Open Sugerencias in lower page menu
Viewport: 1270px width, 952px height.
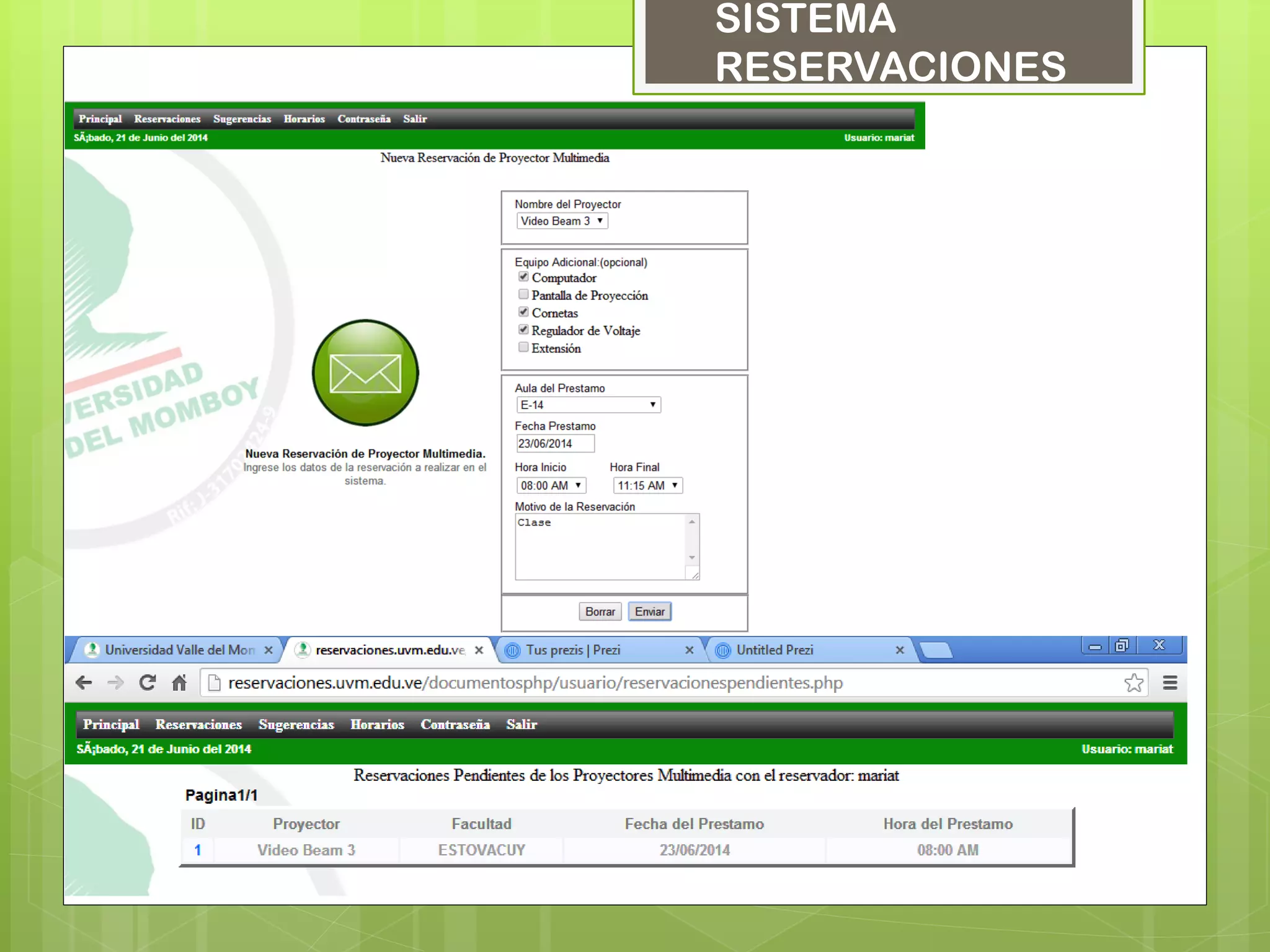click(296, 725)
